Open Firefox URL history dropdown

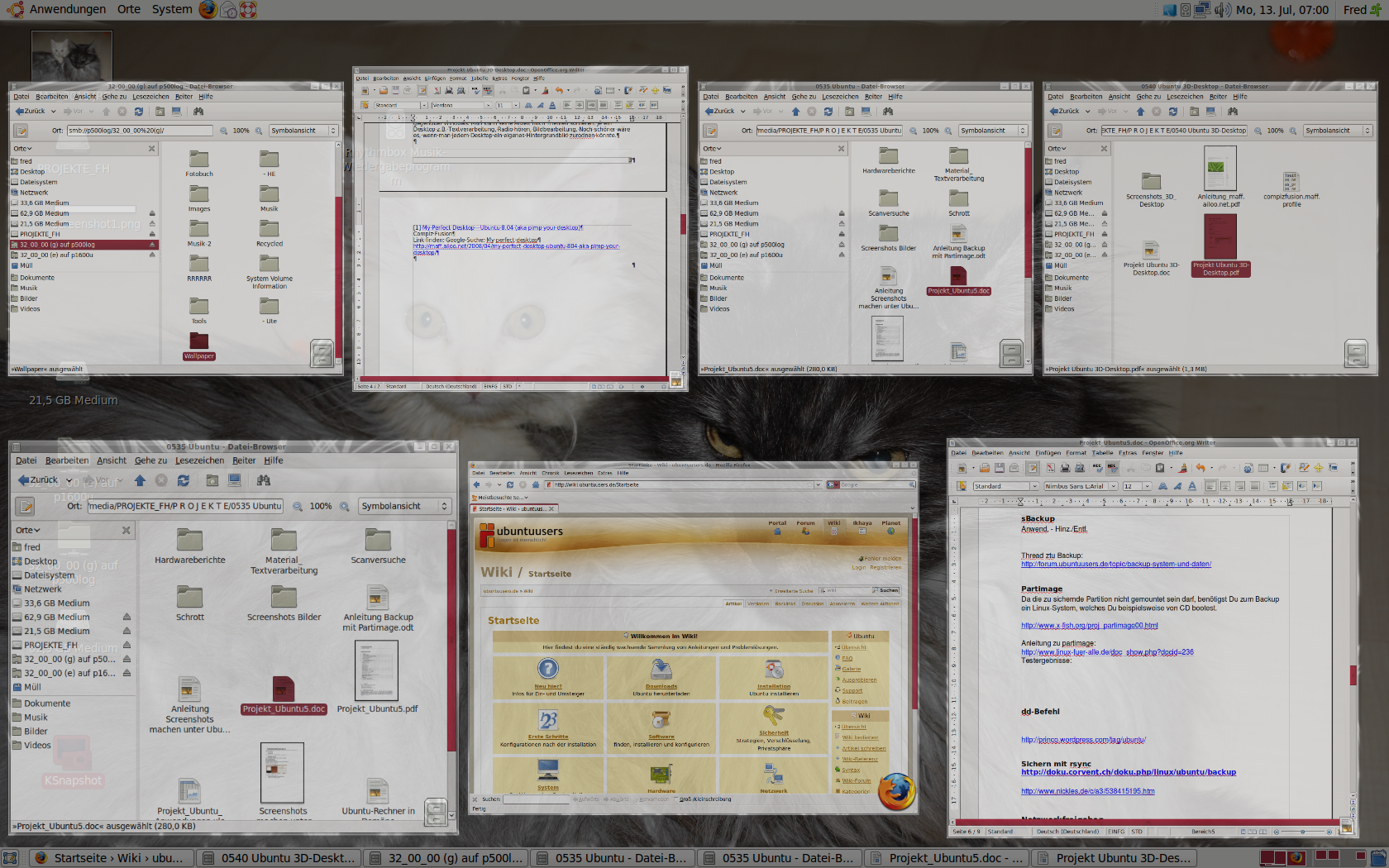818,484
